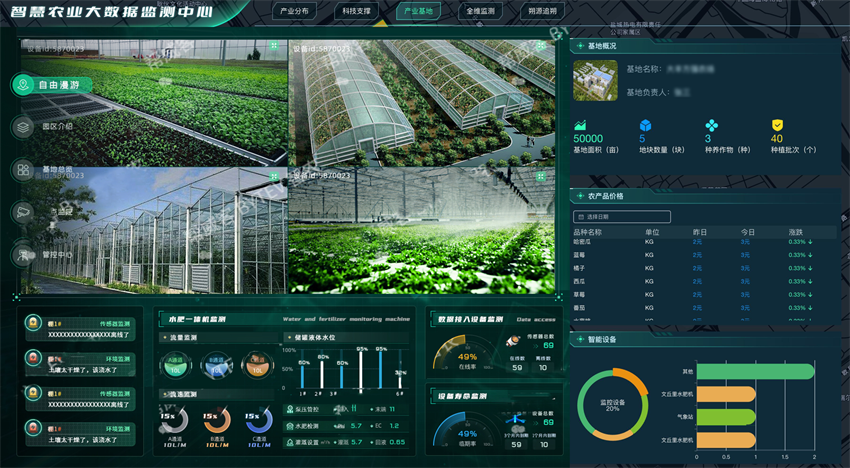Open the 朔源追溯 tab

point(543,11)
